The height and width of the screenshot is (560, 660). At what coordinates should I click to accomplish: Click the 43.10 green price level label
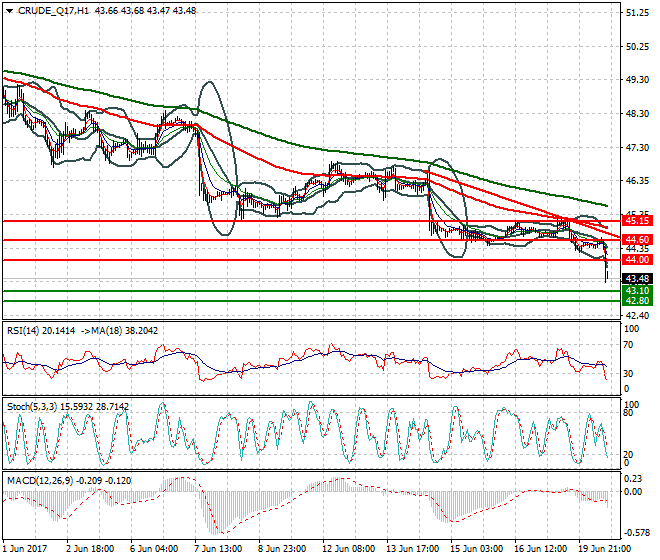pyautogui.click(x=637, y=291)
